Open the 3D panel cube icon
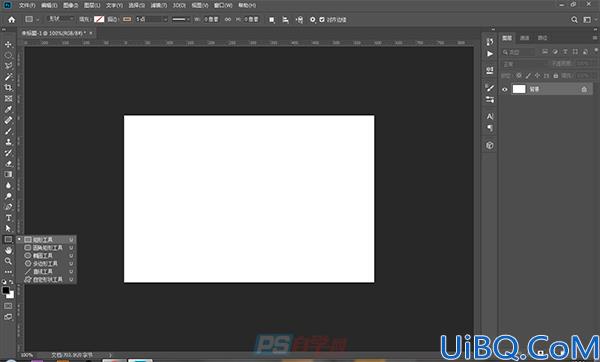 490,145
